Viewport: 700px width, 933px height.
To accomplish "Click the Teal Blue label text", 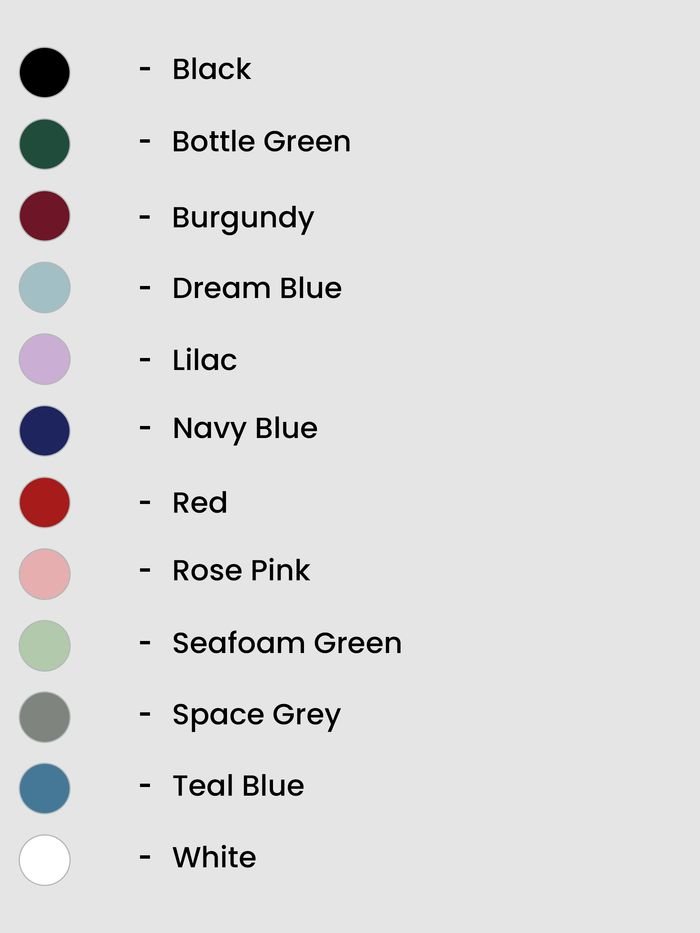I will (238, 785).
